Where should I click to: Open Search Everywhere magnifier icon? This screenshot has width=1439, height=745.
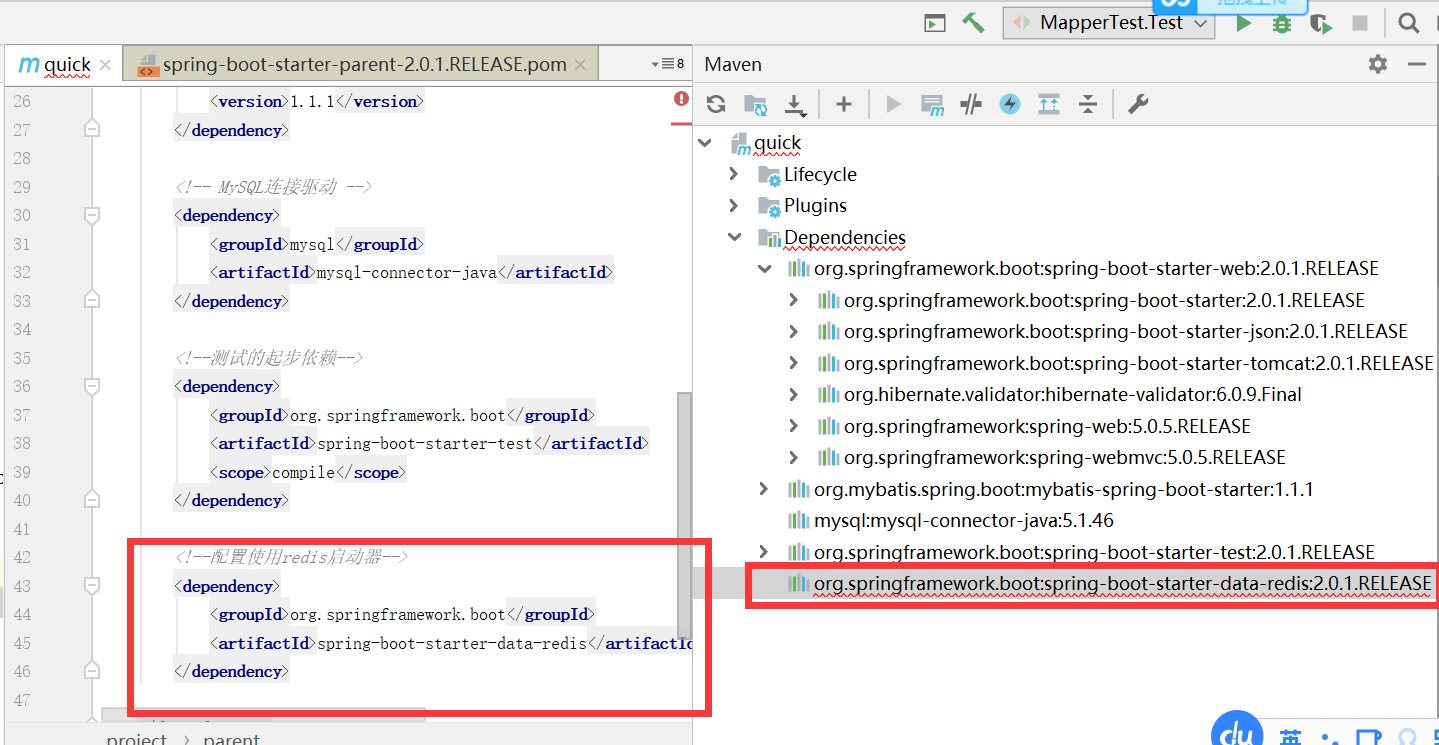pyautogui.click(x=1408, y=23)
